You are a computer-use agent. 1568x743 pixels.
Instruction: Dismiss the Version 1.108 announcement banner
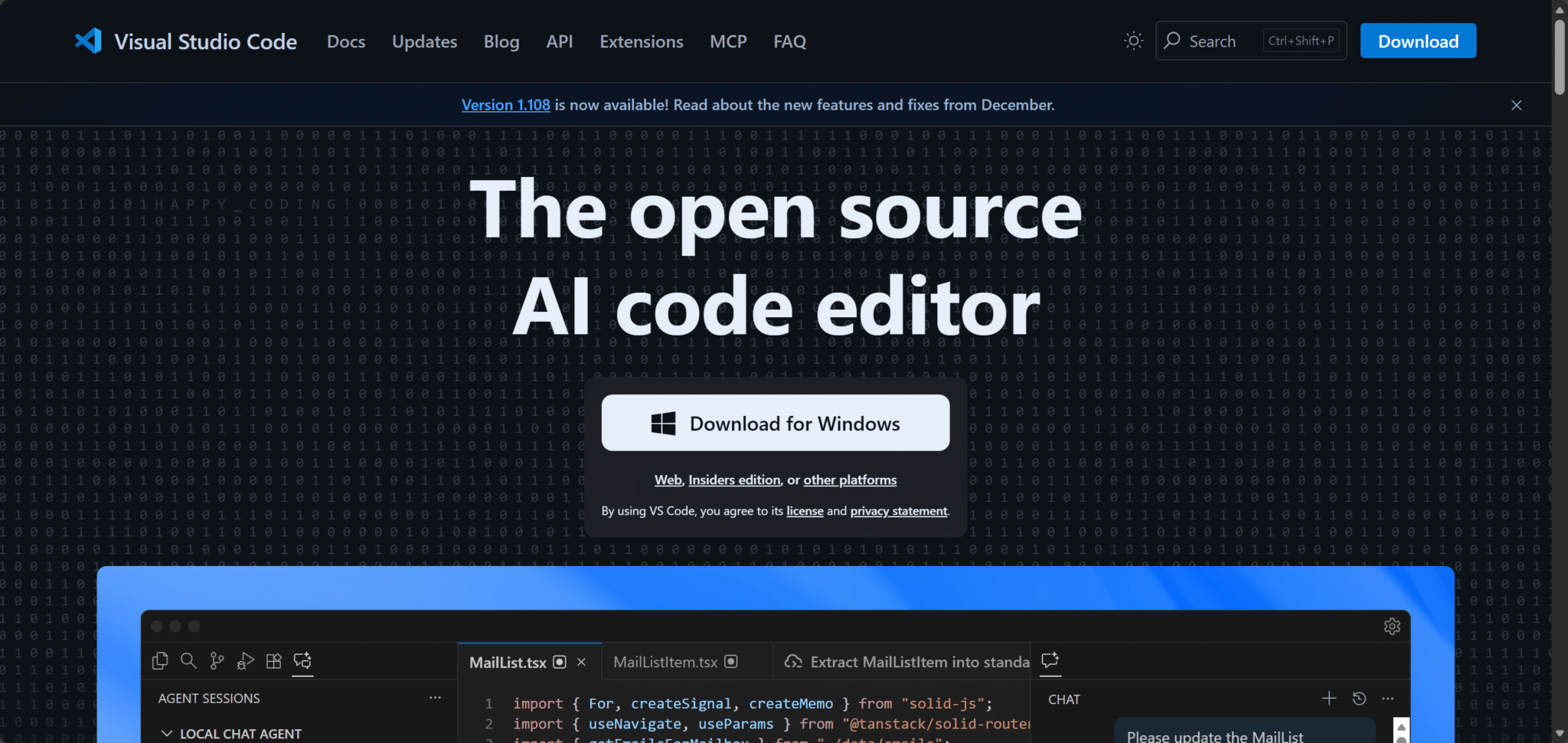coord(1517,105)
